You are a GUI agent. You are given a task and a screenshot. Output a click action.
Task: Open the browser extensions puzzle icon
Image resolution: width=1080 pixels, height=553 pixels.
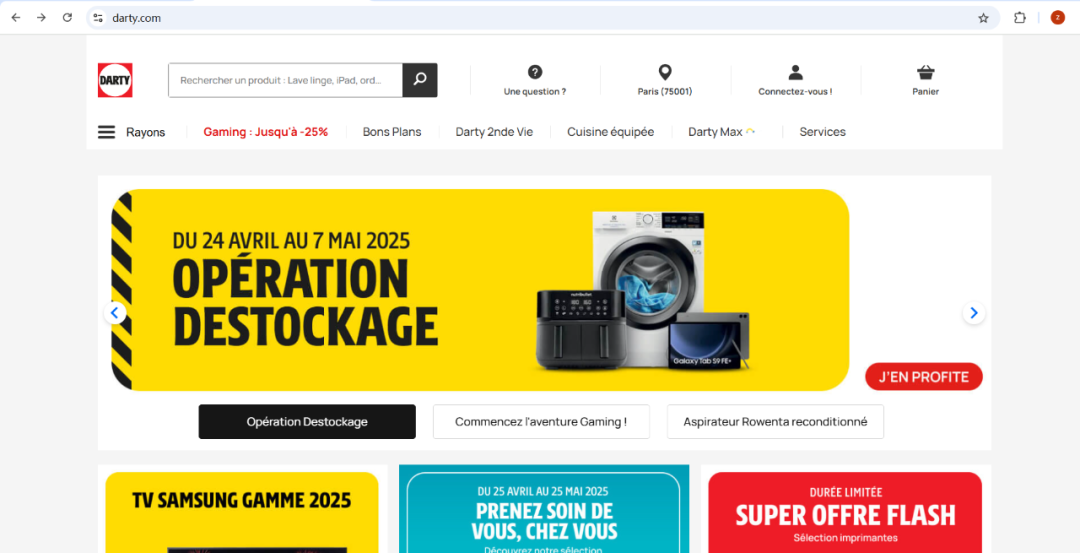[1020, 18]
